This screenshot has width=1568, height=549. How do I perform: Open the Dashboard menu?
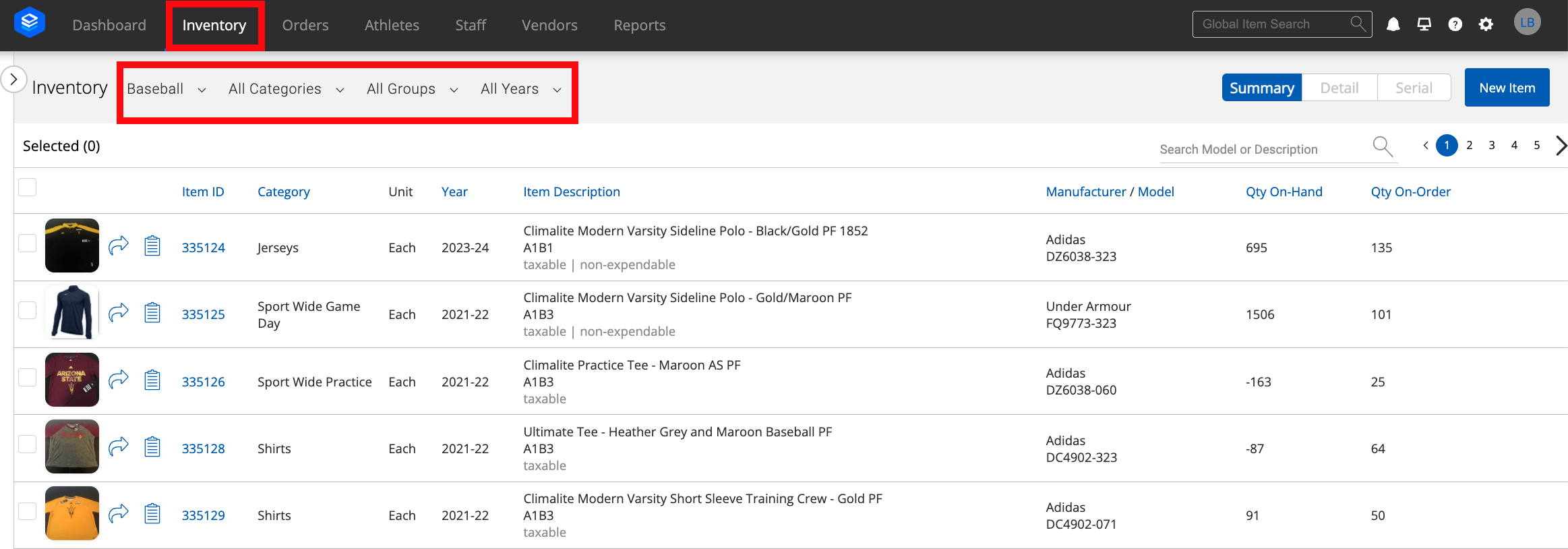point(109,25)
